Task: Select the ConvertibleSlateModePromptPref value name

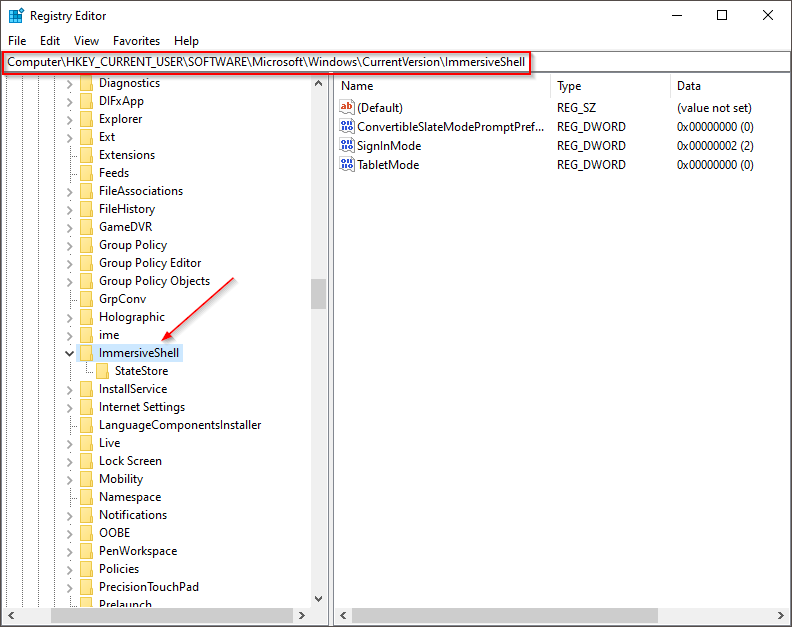Action: pyautogui.click(x=451, y=127)
